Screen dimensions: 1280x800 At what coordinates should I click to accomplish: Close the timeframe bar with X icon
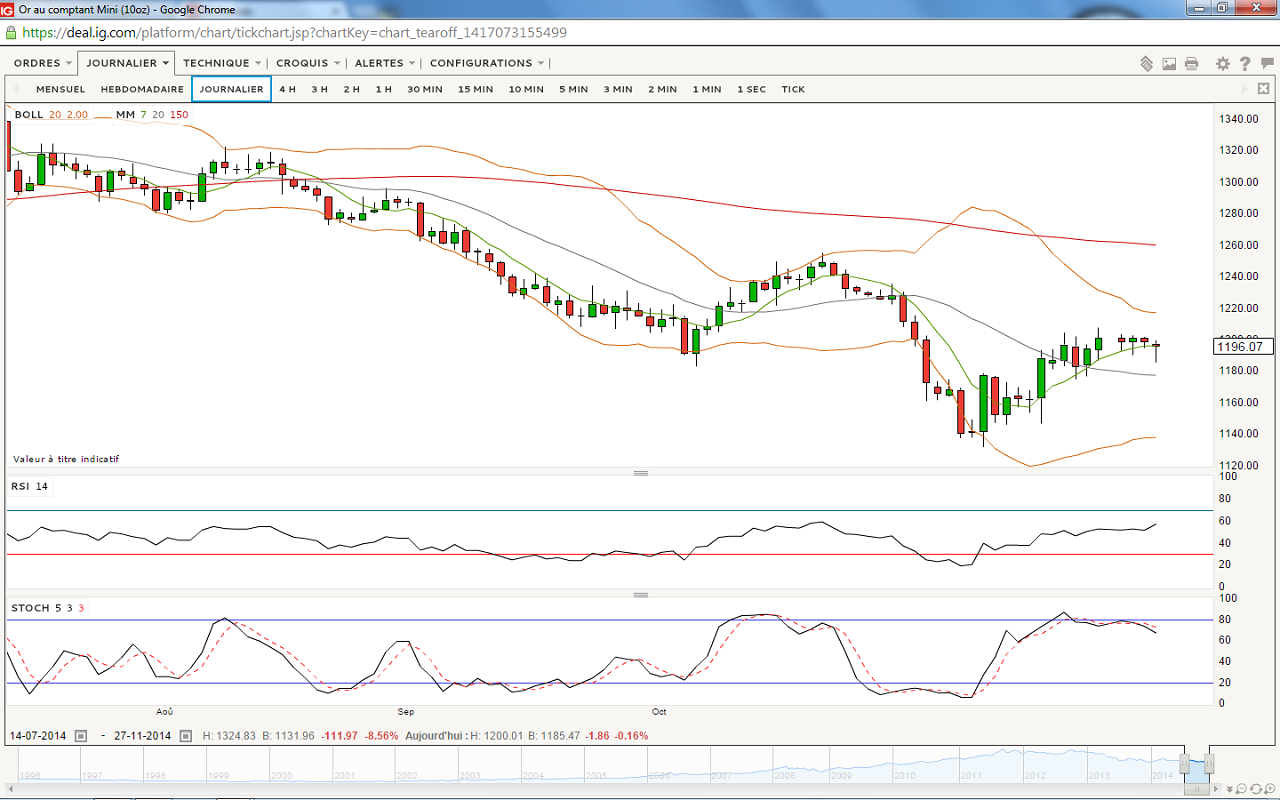1264,89
